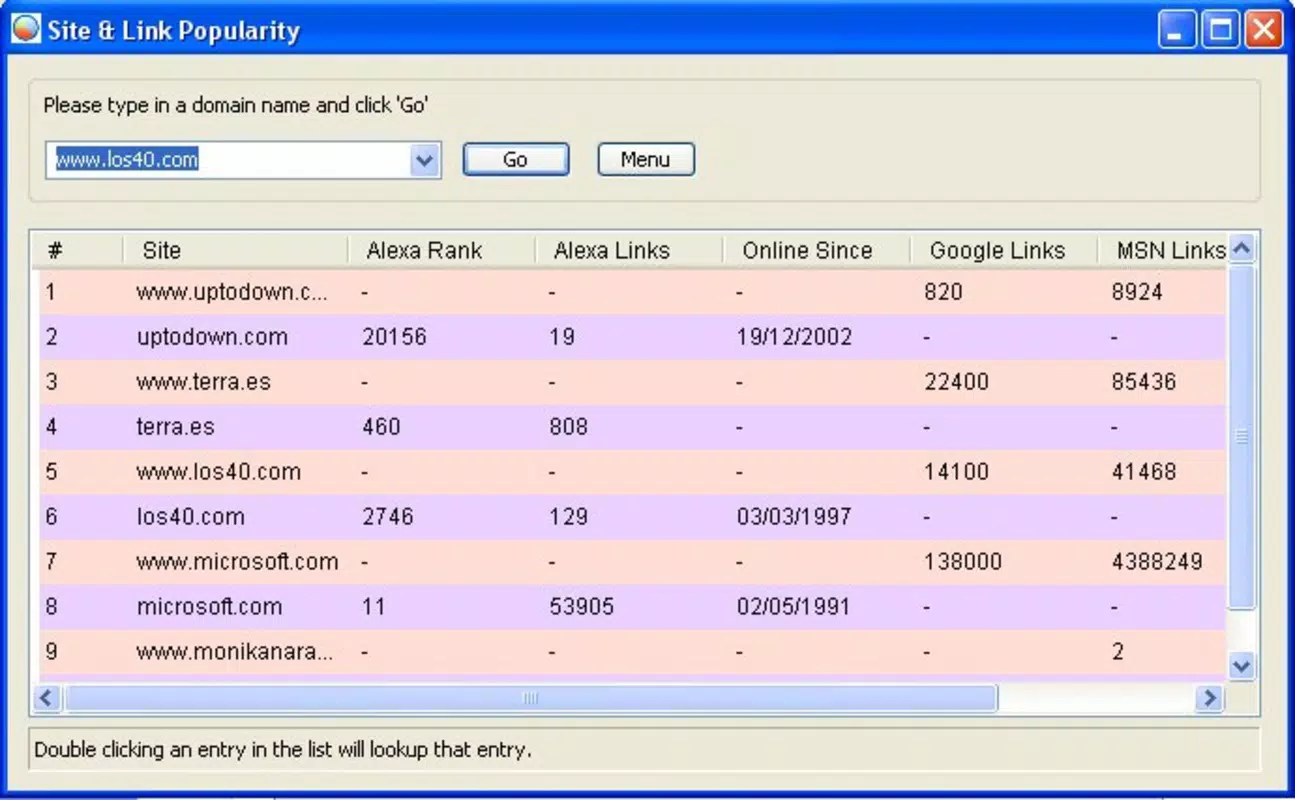Click row number 1 cell
The height and width of the screenshot is (800, 1295).
50,292
